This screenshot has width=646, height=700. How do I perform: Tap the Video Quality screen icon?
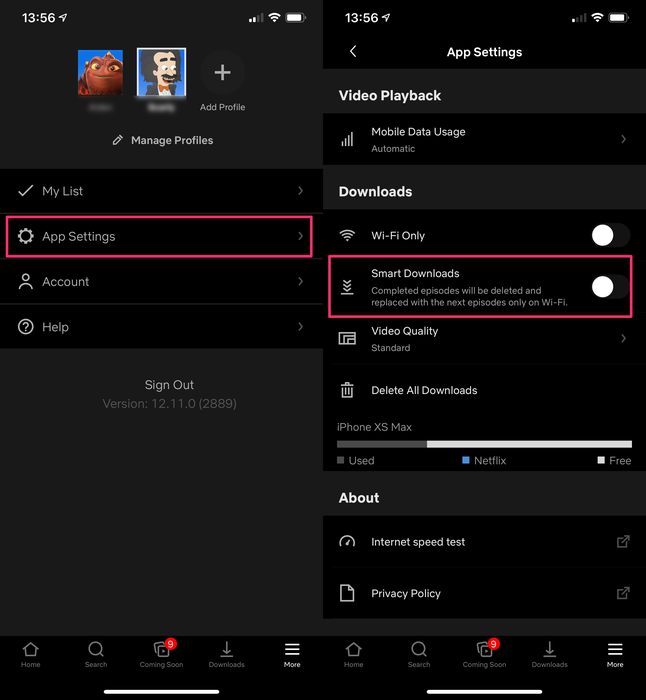point(347,338)
